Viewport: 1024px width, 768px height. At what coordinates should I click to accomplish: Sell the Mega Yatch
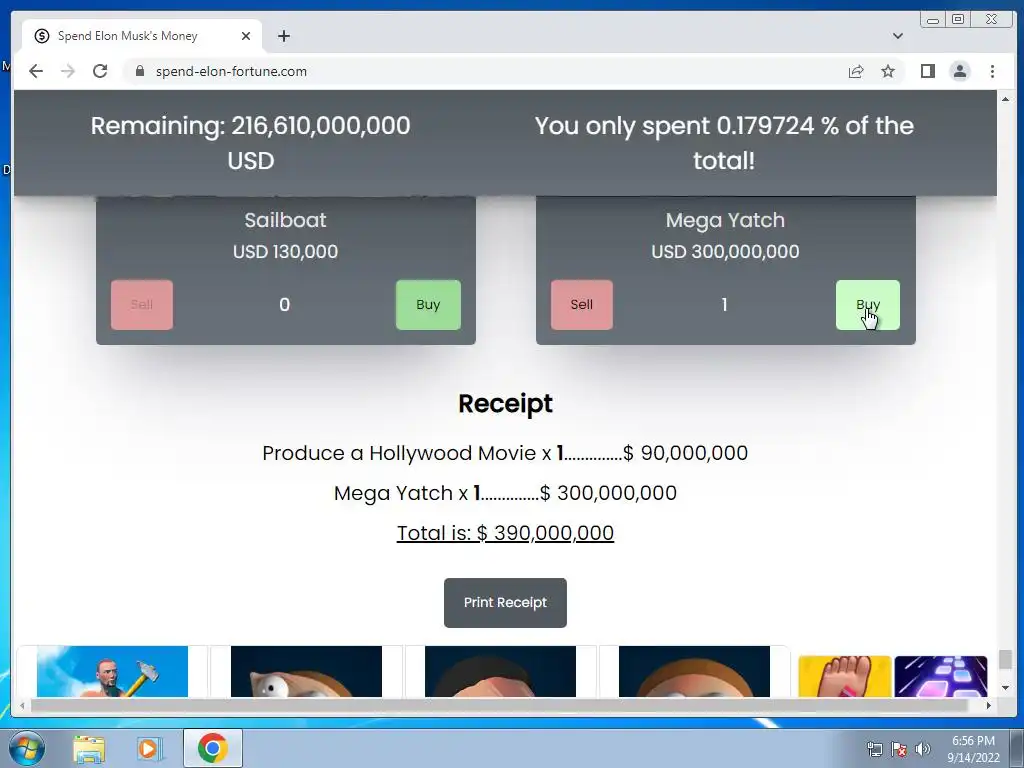[582, 304]
